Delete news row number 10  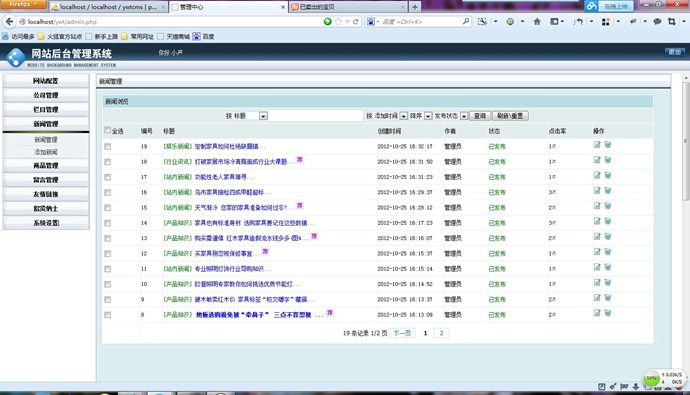(608, 282)
